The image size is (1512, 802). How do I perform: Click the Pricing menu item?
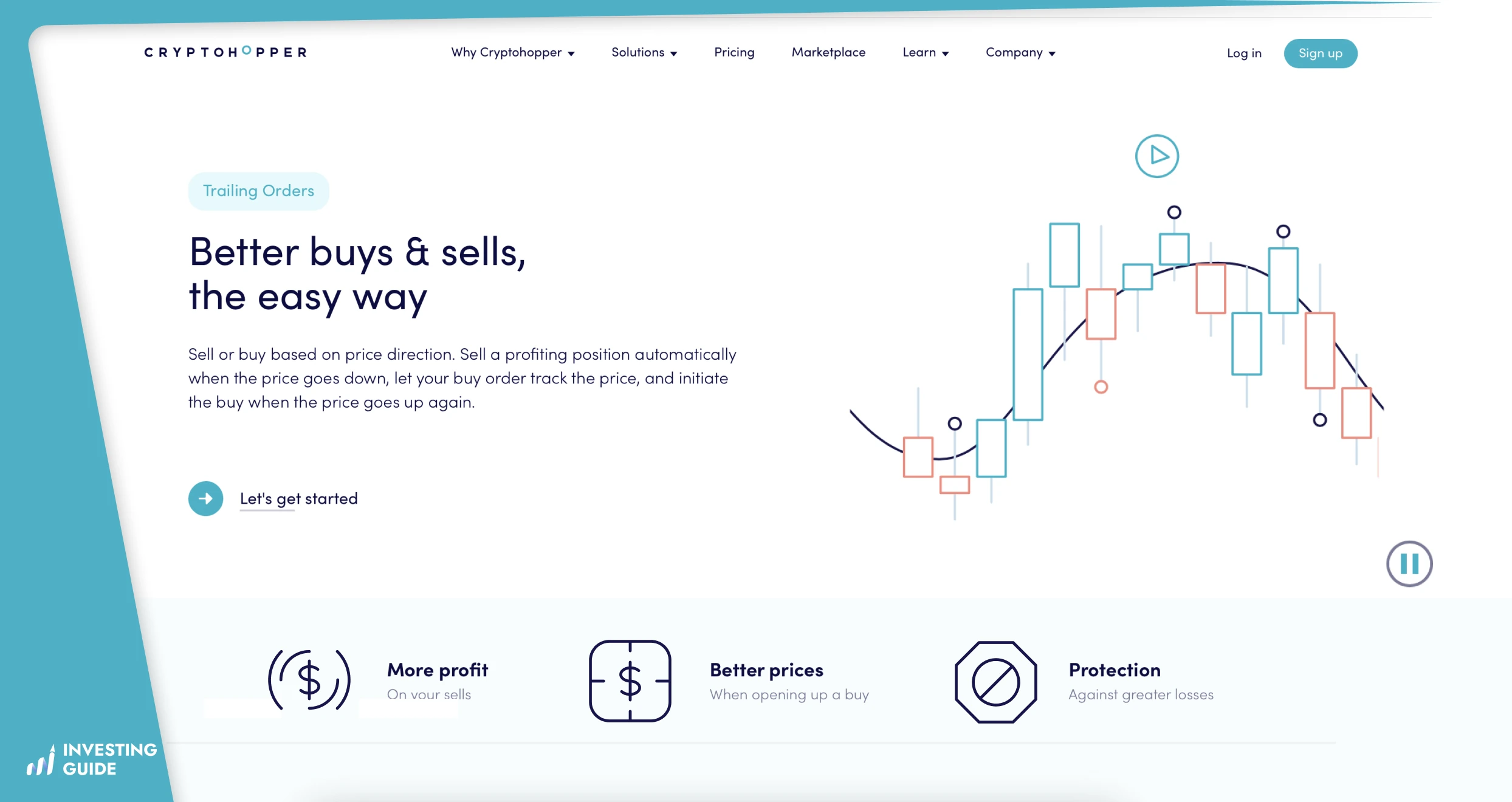click(733, 52)
